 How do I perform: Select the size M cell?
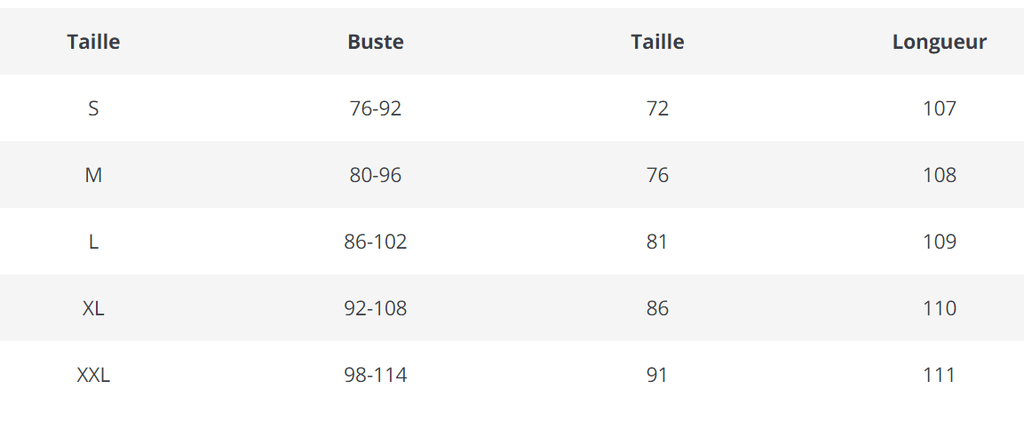93,175
